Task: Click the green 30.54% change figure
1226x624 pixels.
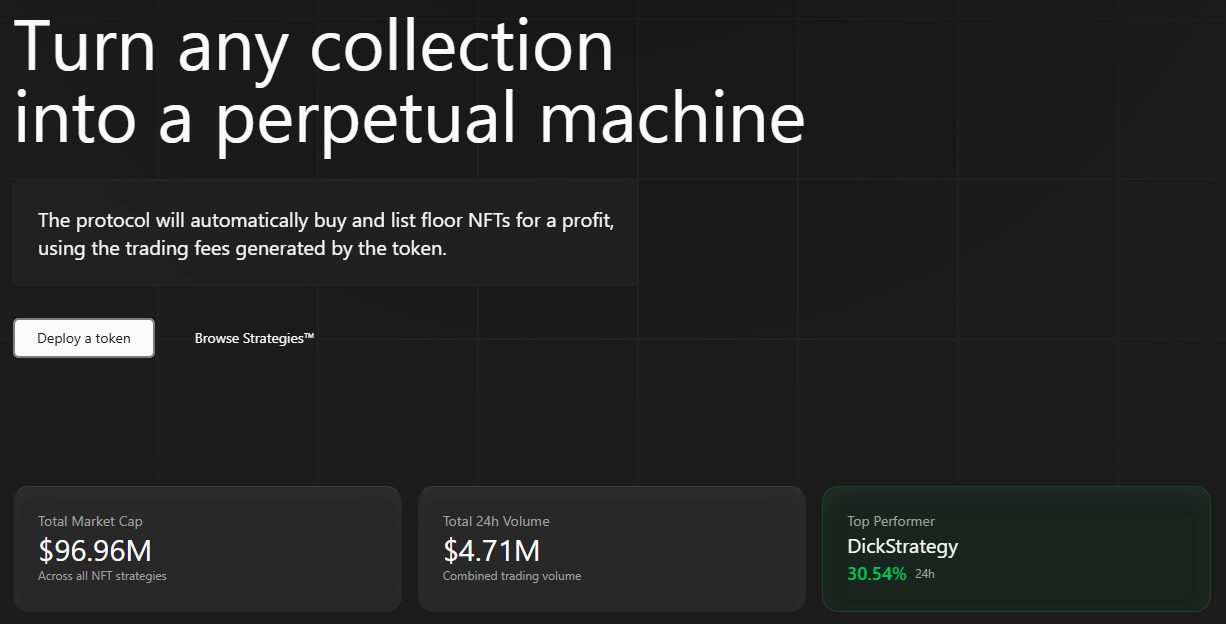Action: [876, 574]
